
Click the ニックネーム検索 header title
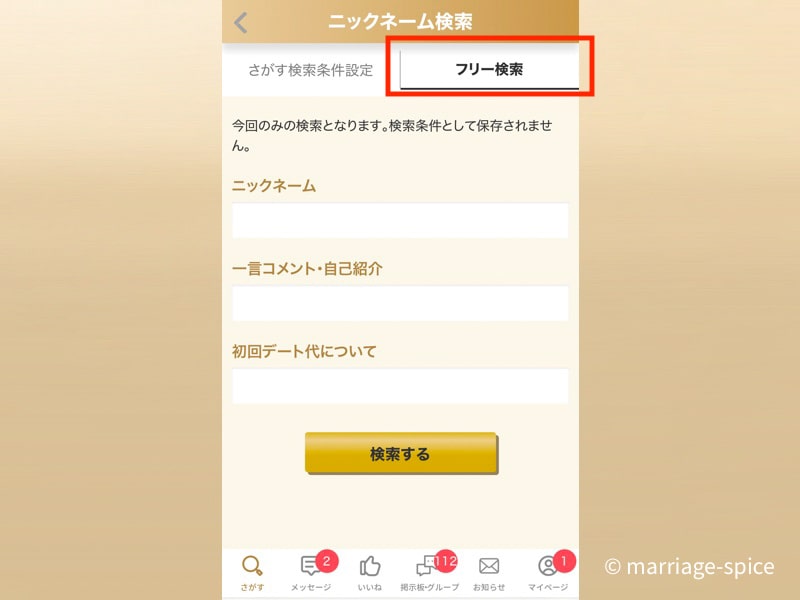coord(401,22)
